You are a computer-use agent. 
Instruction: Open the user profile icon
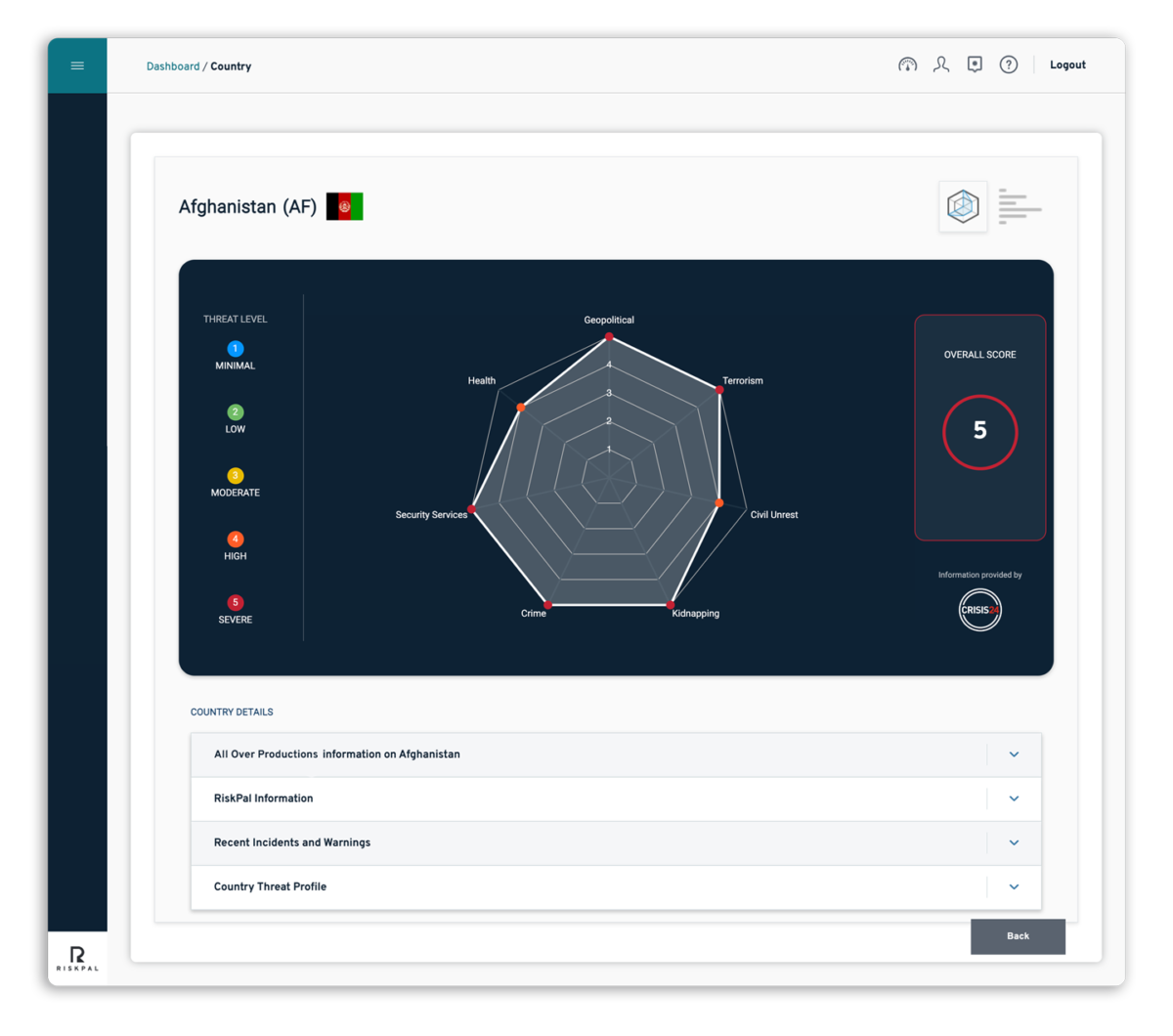[940, 65]
